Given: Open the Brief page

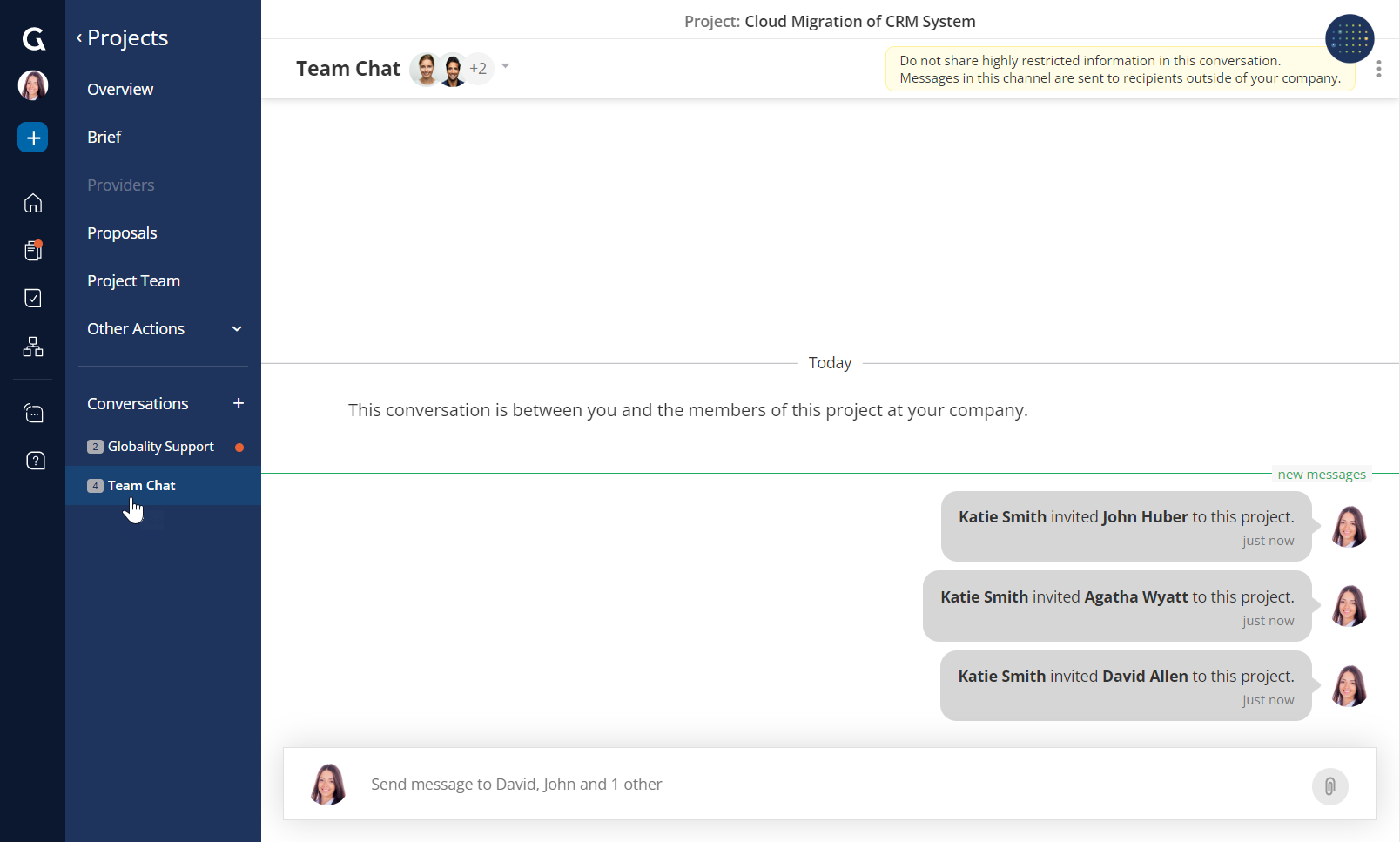Looking at the screenshot, I should coord(103,137).
